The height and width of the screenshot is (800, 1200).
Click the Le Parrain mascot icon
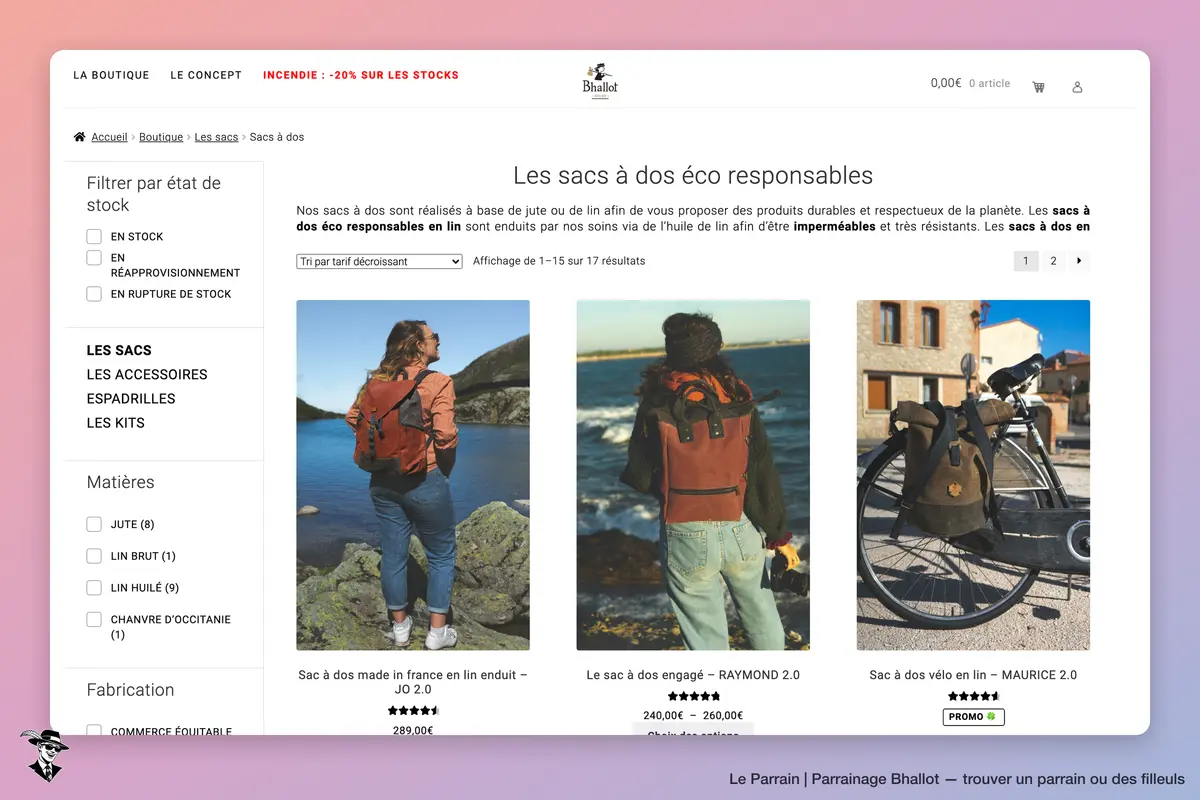(x=43, y=755)
